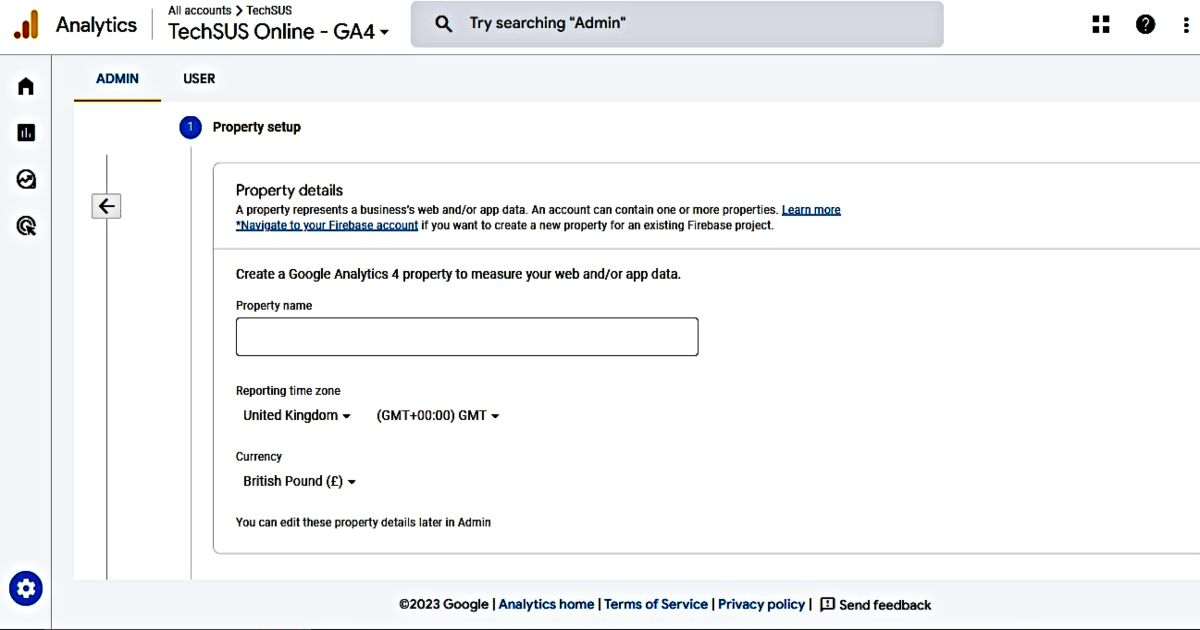Image resolution: width=1200 pixels, height=630 pixels.
Task: Click the Currency label
Action: [x=259, y=456]
